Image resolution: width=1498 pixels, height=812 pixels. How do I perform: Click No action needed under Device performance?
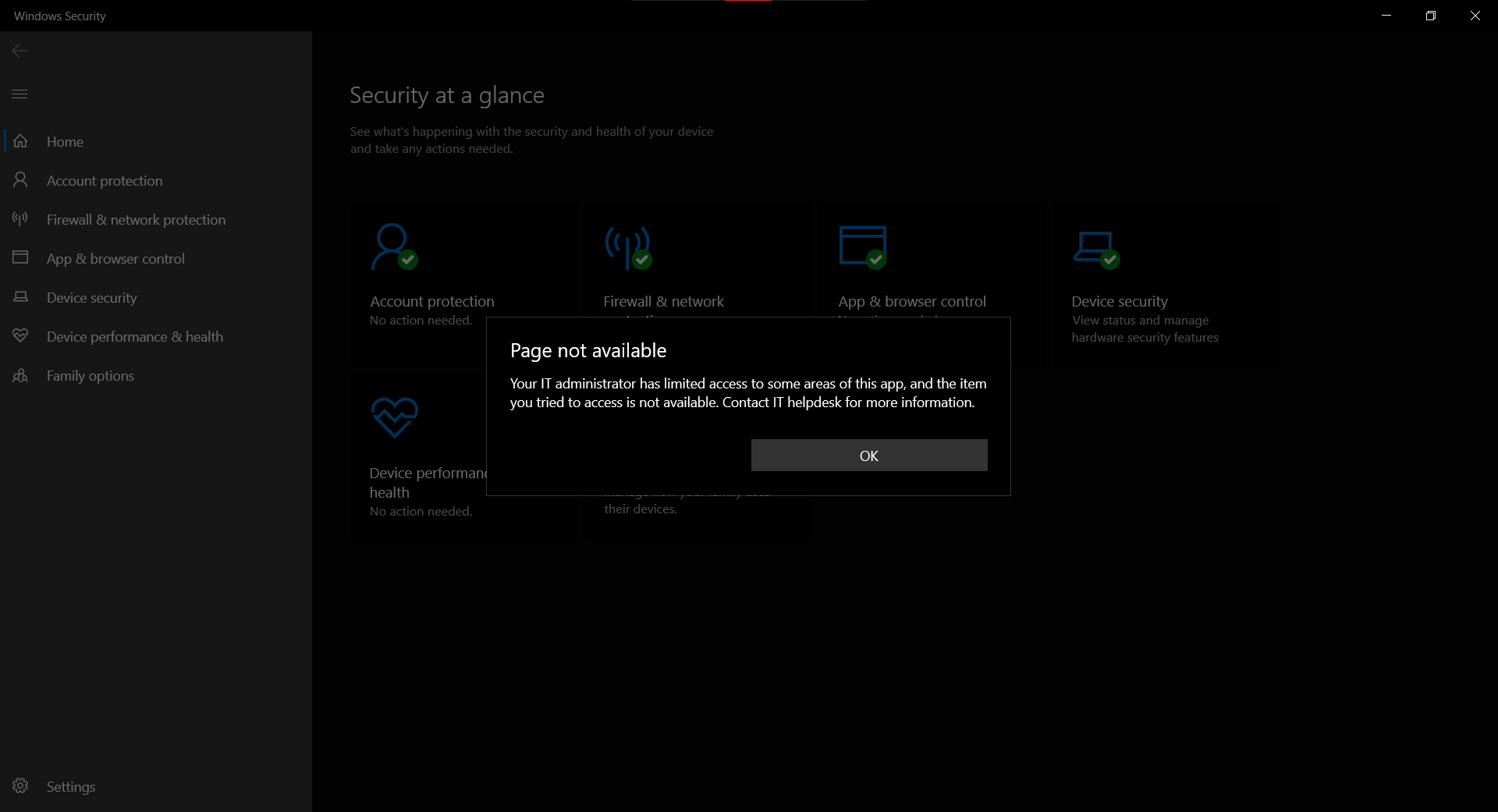click(x=421, y=512)
